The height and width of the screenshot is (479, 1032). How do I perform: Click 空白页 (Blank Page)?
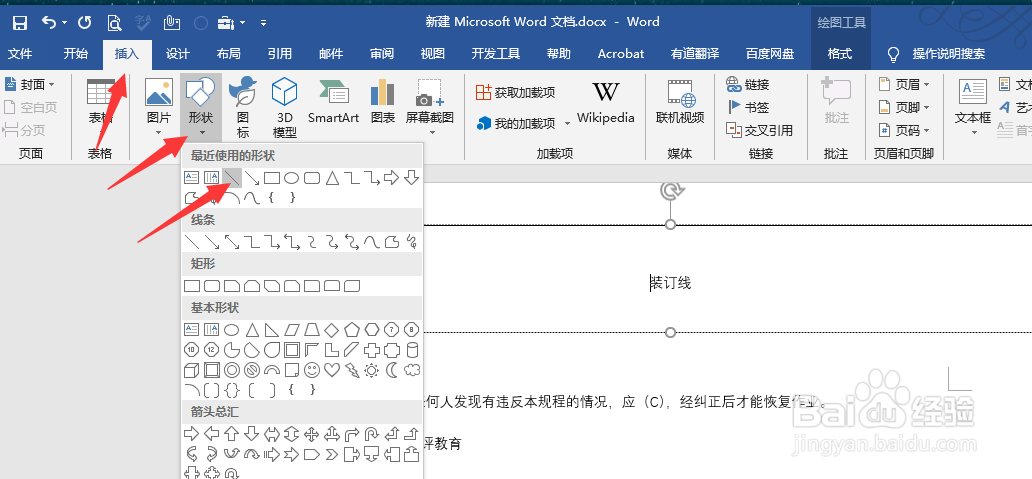30,107
